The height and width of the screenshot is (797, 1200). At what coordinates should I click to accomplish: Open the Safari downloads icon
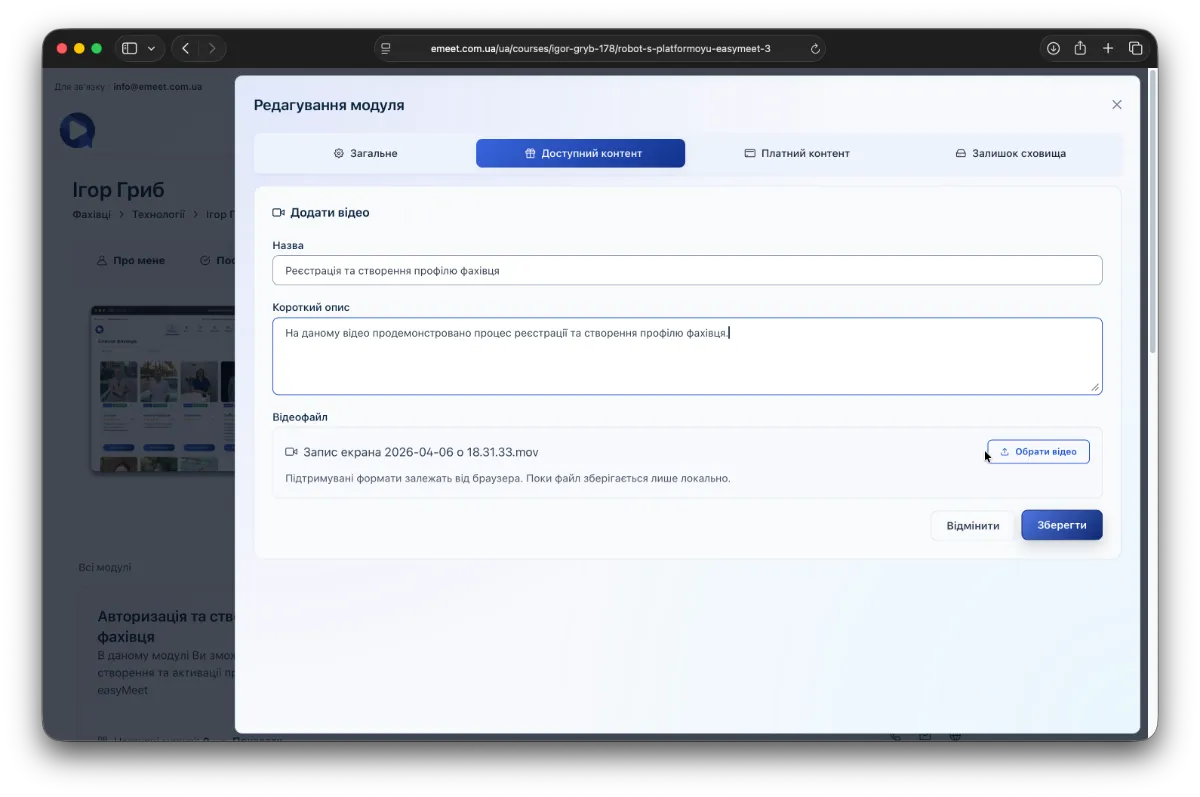tap(1053, 48)
